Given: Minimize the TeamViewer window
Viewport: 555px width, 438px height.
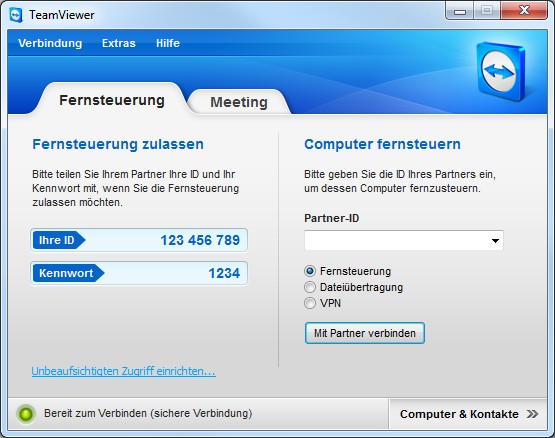Looking at the screenshot, I should pos(460,11).
